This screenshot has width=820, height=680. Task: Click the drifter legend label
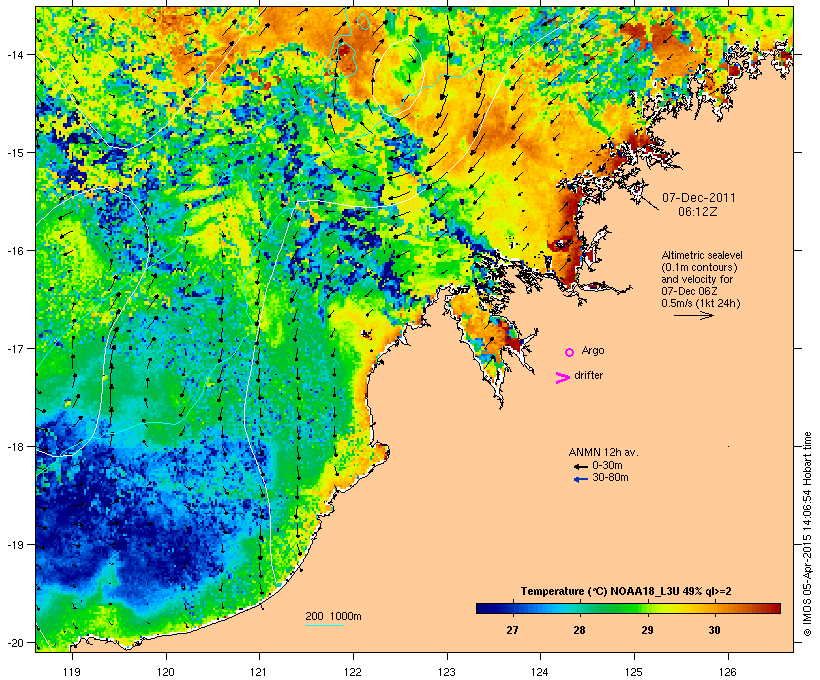[x=588, y=375]
